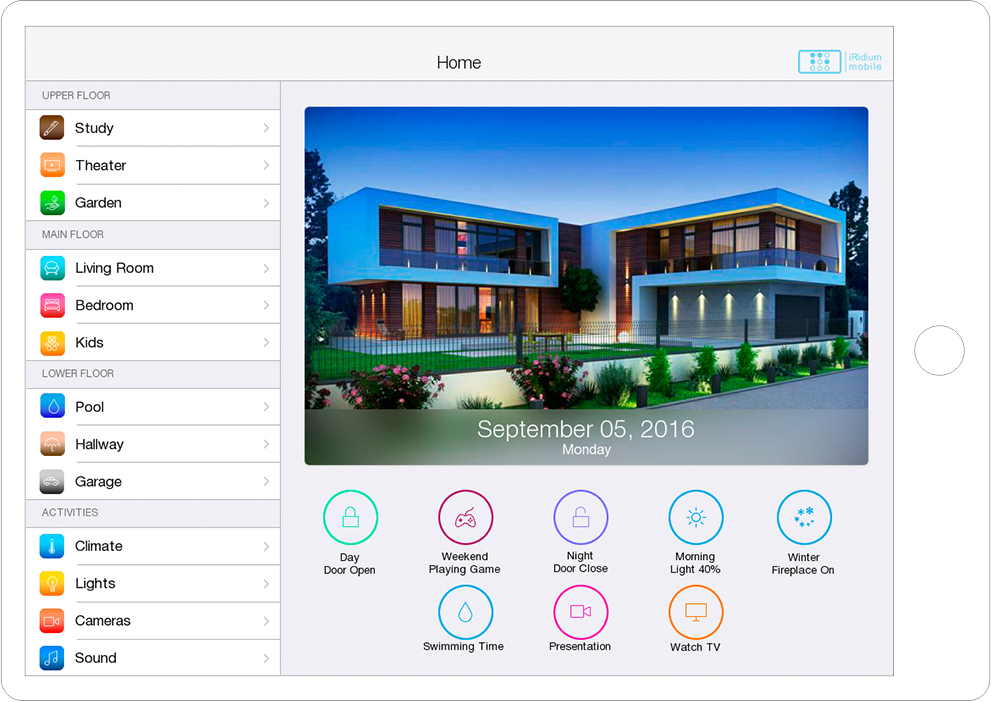Select Living Room in the sidebar

tap(114, 268)
